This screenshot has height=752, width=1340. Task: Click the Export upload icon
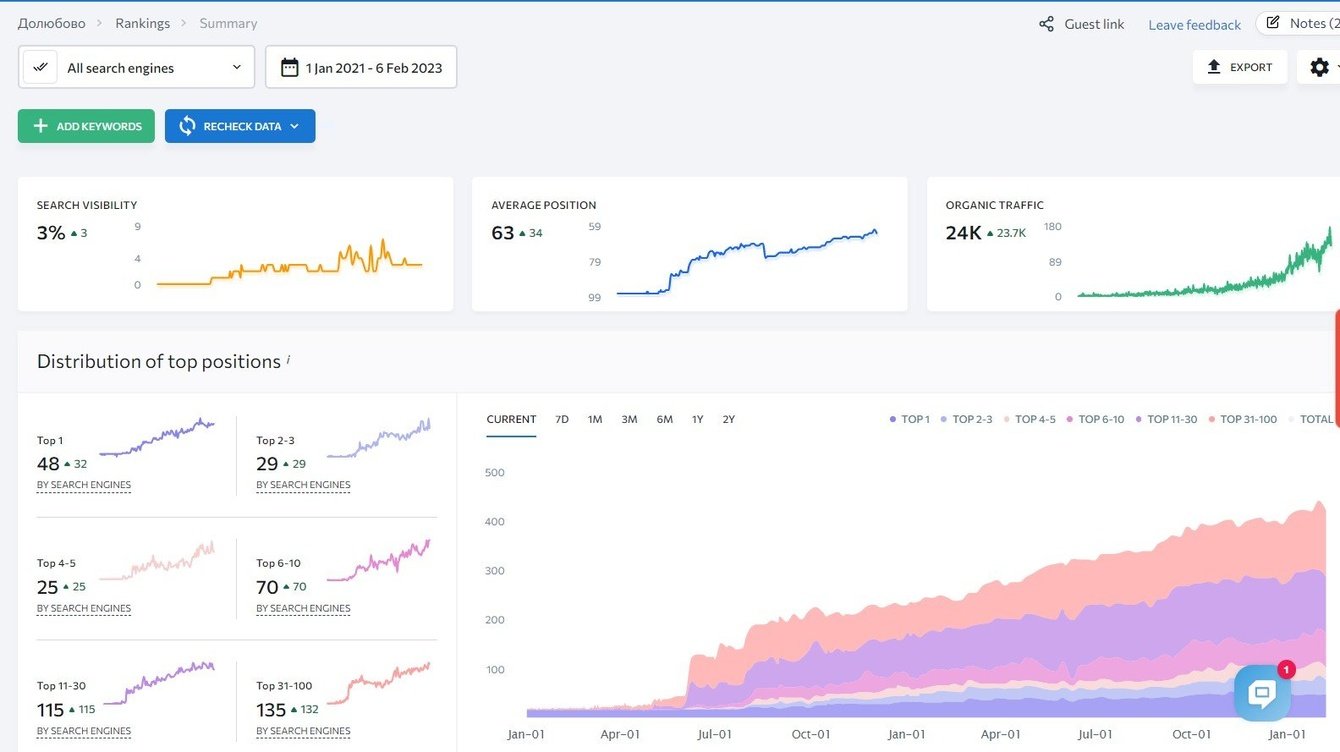[1214, 67]
